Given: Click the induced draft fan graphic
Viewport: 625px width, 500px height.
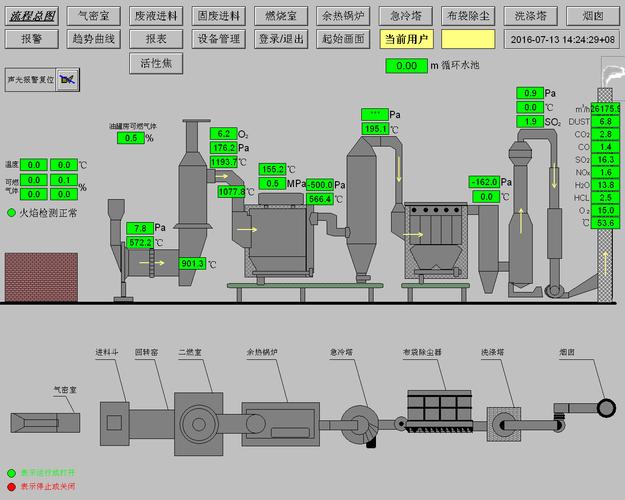Looking at the screenshot, I should click(x=554, y=290).
